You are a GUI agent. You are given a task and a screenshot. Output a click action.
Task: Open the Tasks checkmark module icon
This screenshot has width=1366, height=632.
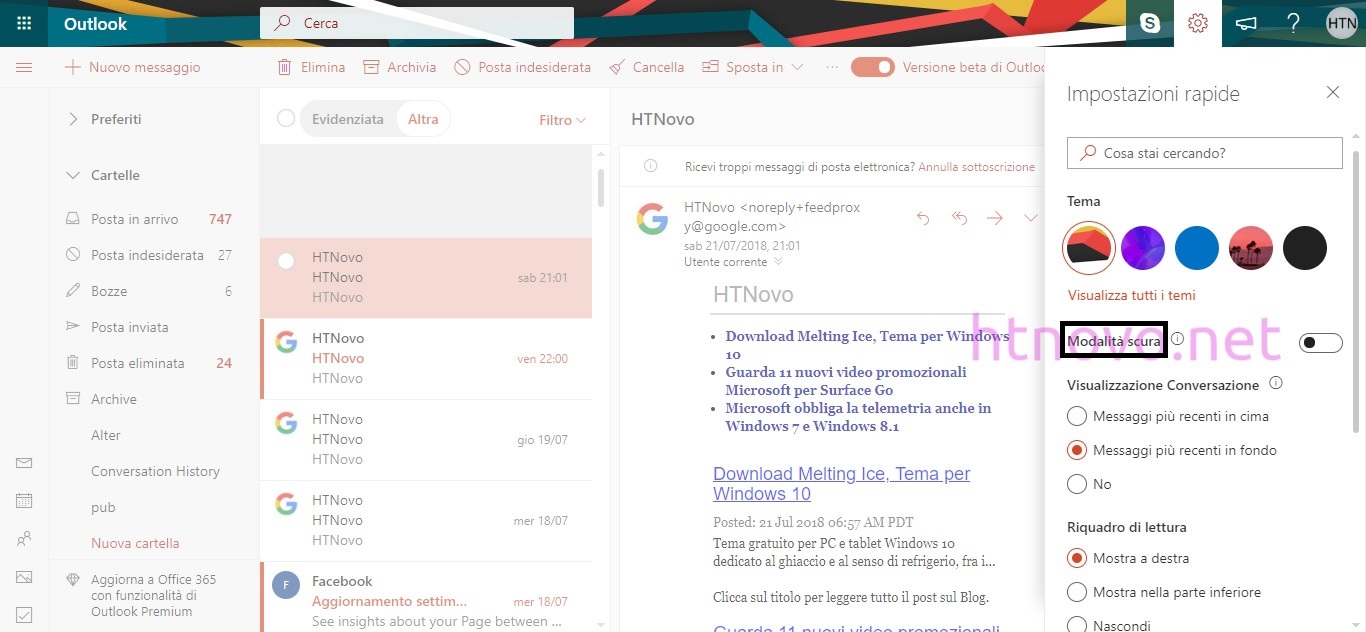click(x=24, y=615)
